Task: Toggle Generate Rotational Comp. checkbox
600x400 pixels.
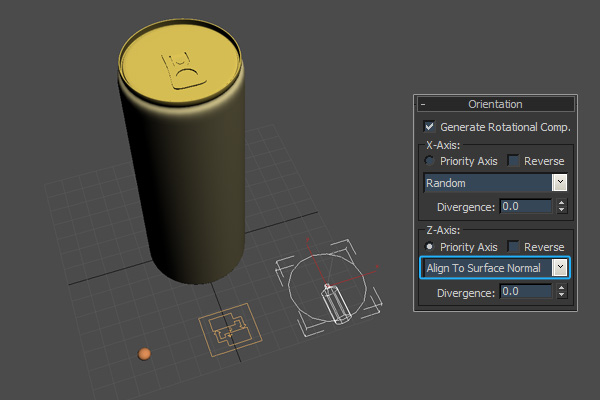Action: click(x=430, y=127)
